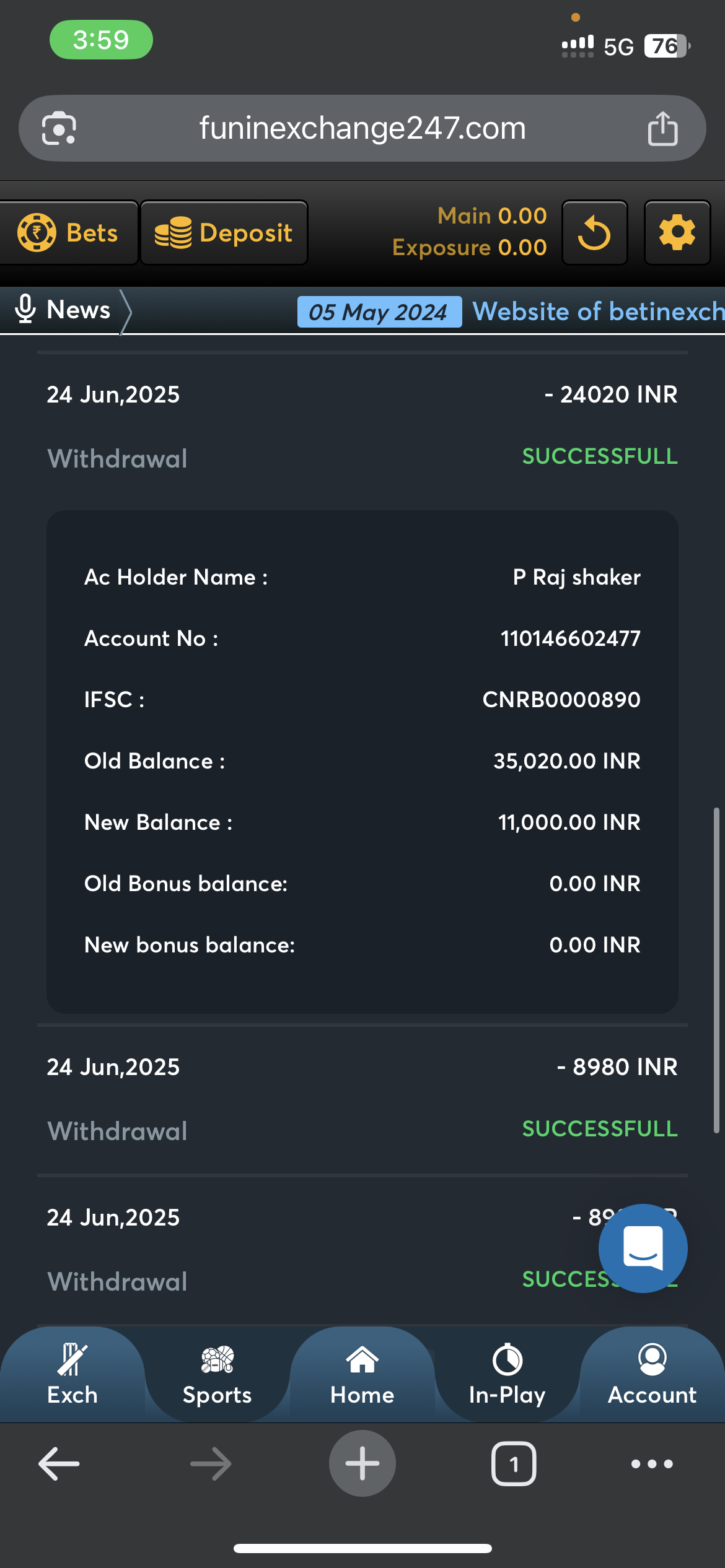Open browser three-dot more menu
This screenshot has height=1568, width=725.
(x=651, y=1463)
